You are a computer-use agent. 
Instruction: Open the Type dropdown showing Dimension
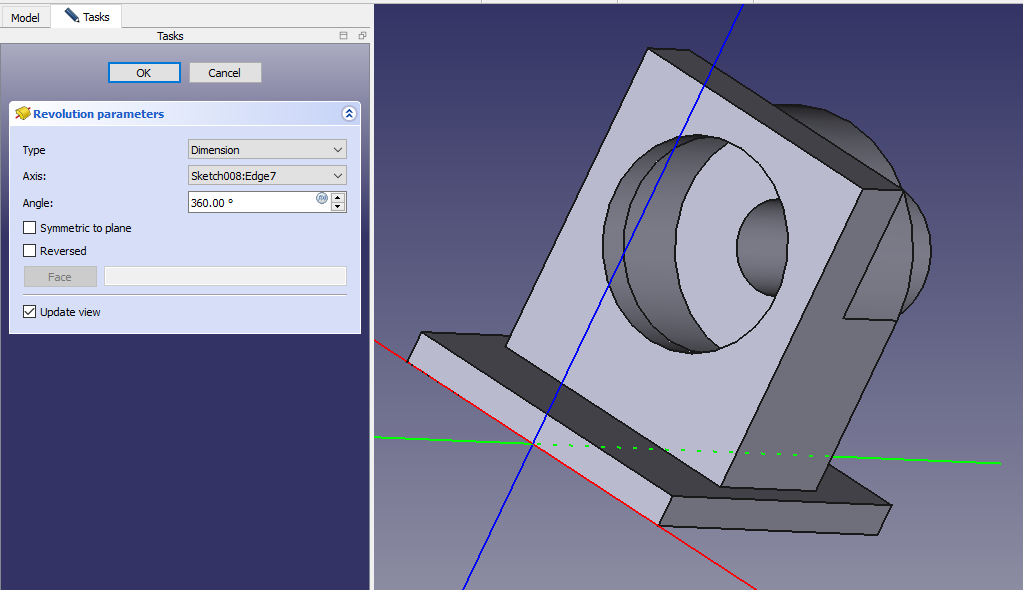(x=267, y=150)
